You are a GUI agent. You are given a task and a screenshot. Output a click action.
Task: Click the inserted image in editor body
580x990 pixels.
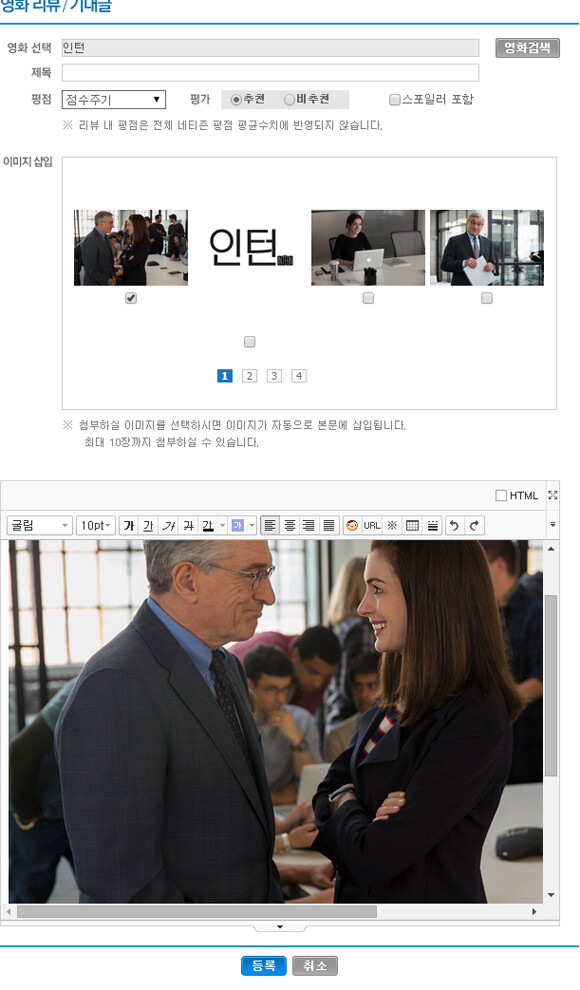point(276,721)
